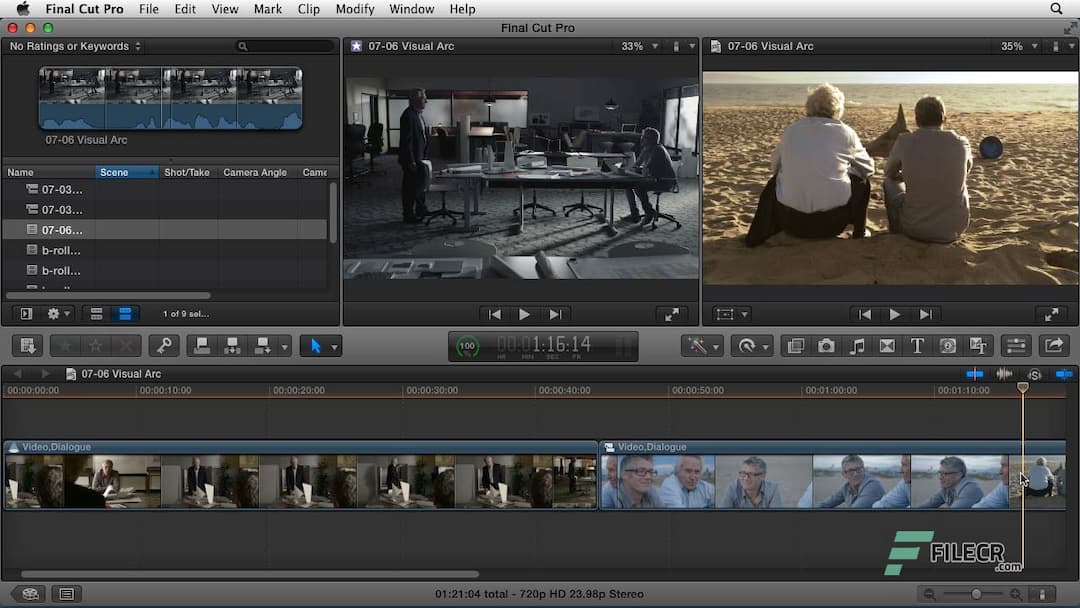Select the Transitions browser icon

887,345
